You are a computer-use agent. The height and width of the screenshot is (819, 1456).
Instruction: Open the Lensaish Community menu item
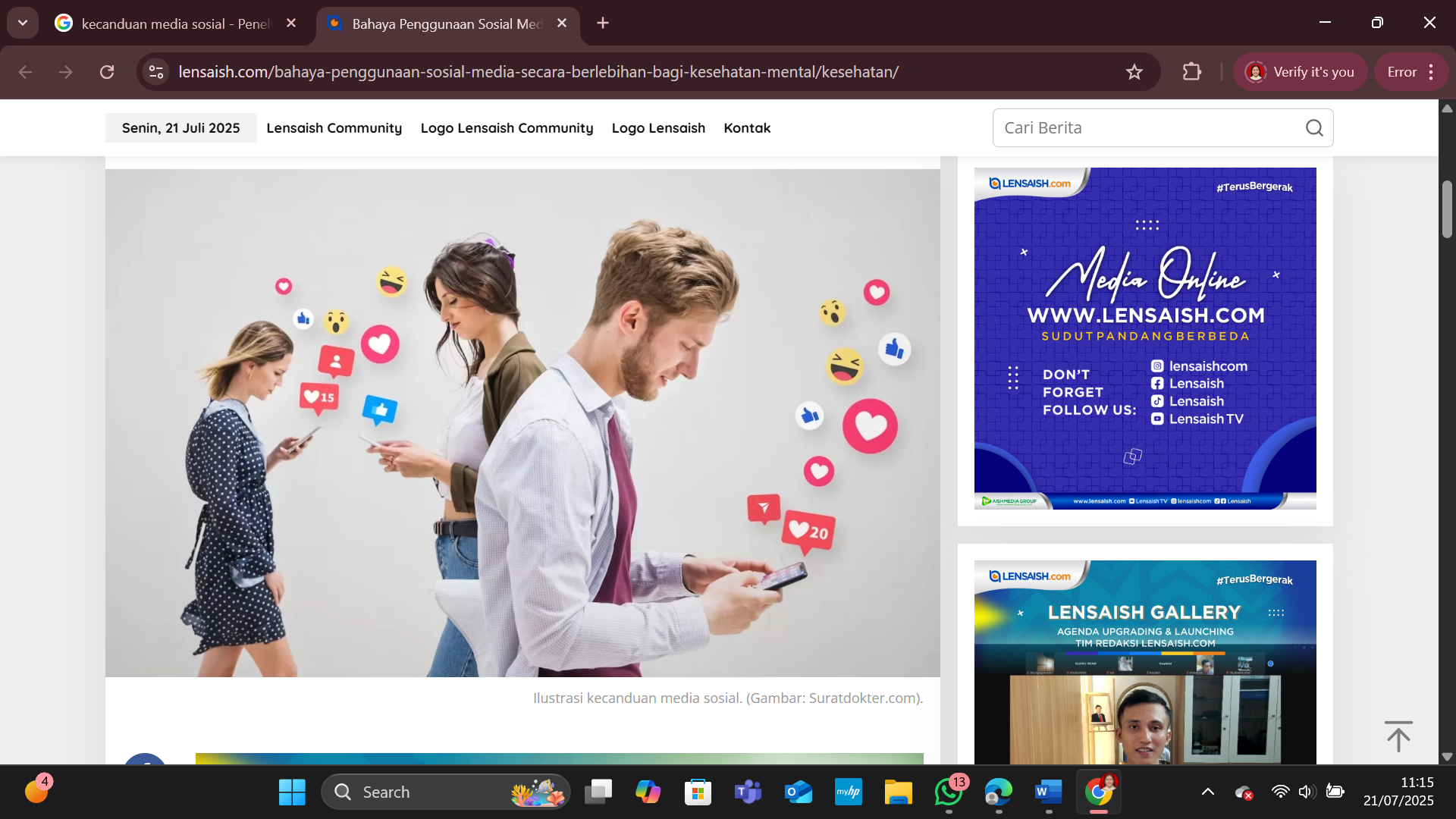click(334, 128)
